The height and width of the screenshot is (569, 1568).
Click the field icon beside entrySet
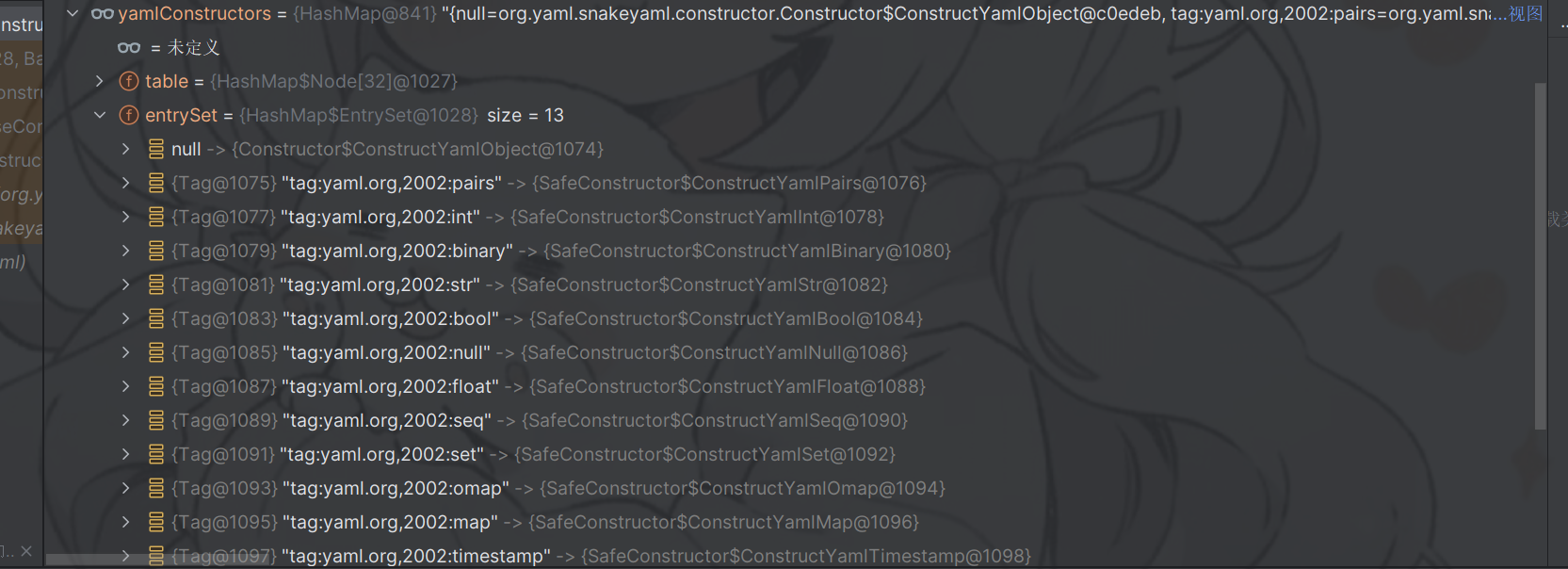(129, 116)
